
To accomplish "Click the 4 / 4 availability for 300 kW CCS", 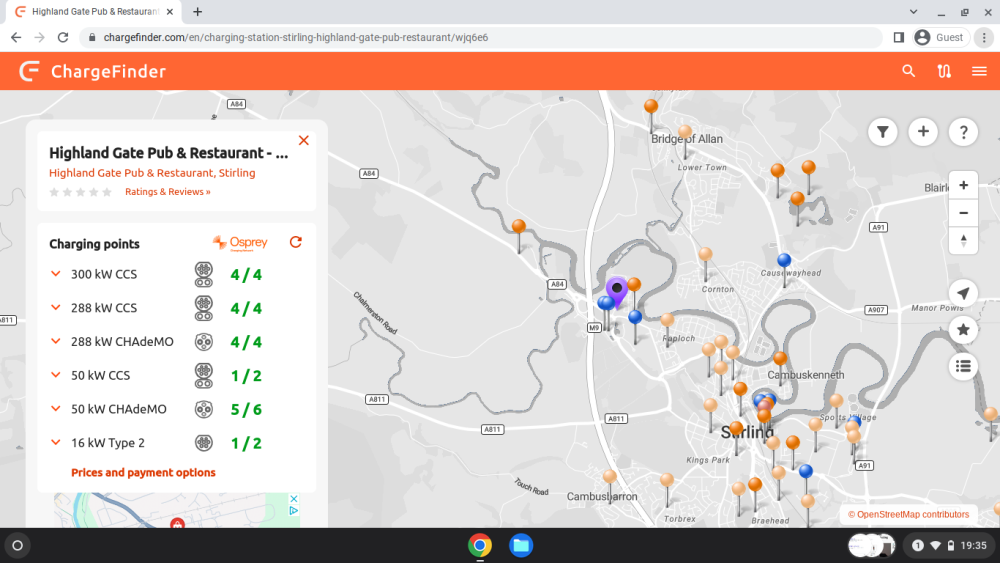I will (x=246, y=275).
